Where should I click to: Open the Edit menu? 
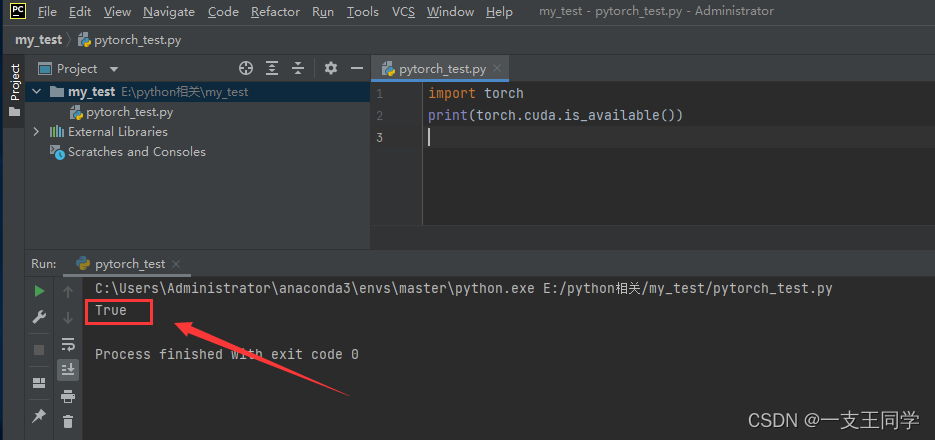pos(80,11)
